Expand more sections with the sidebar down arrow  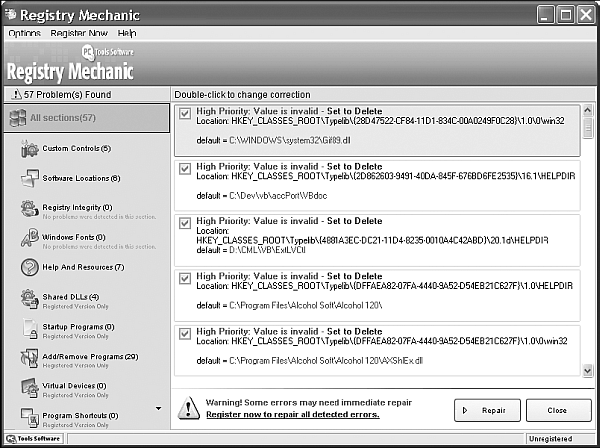point(157,408)
